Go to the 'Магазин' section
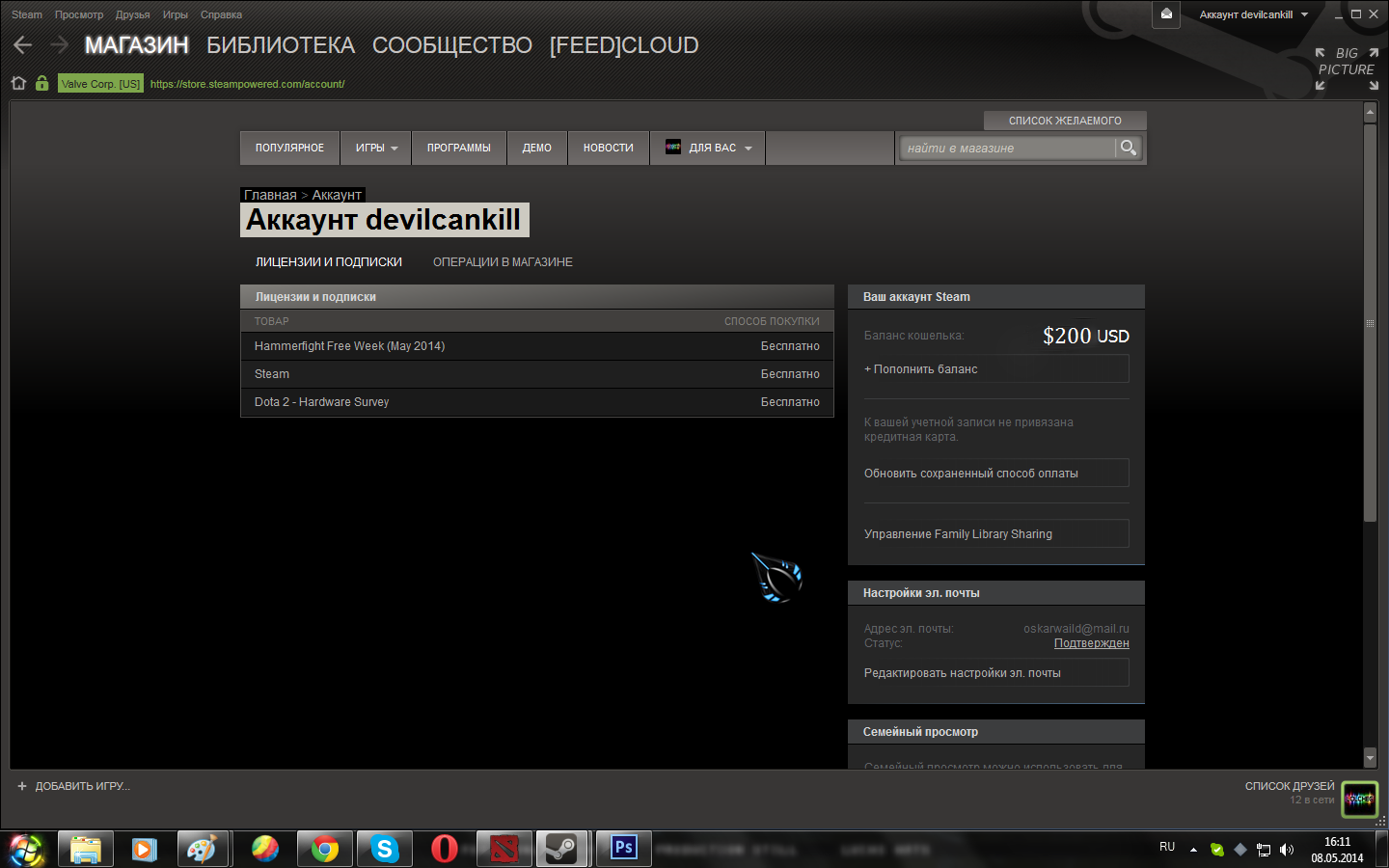Screen dimensions: 1389x868 [x=137, y=45]
